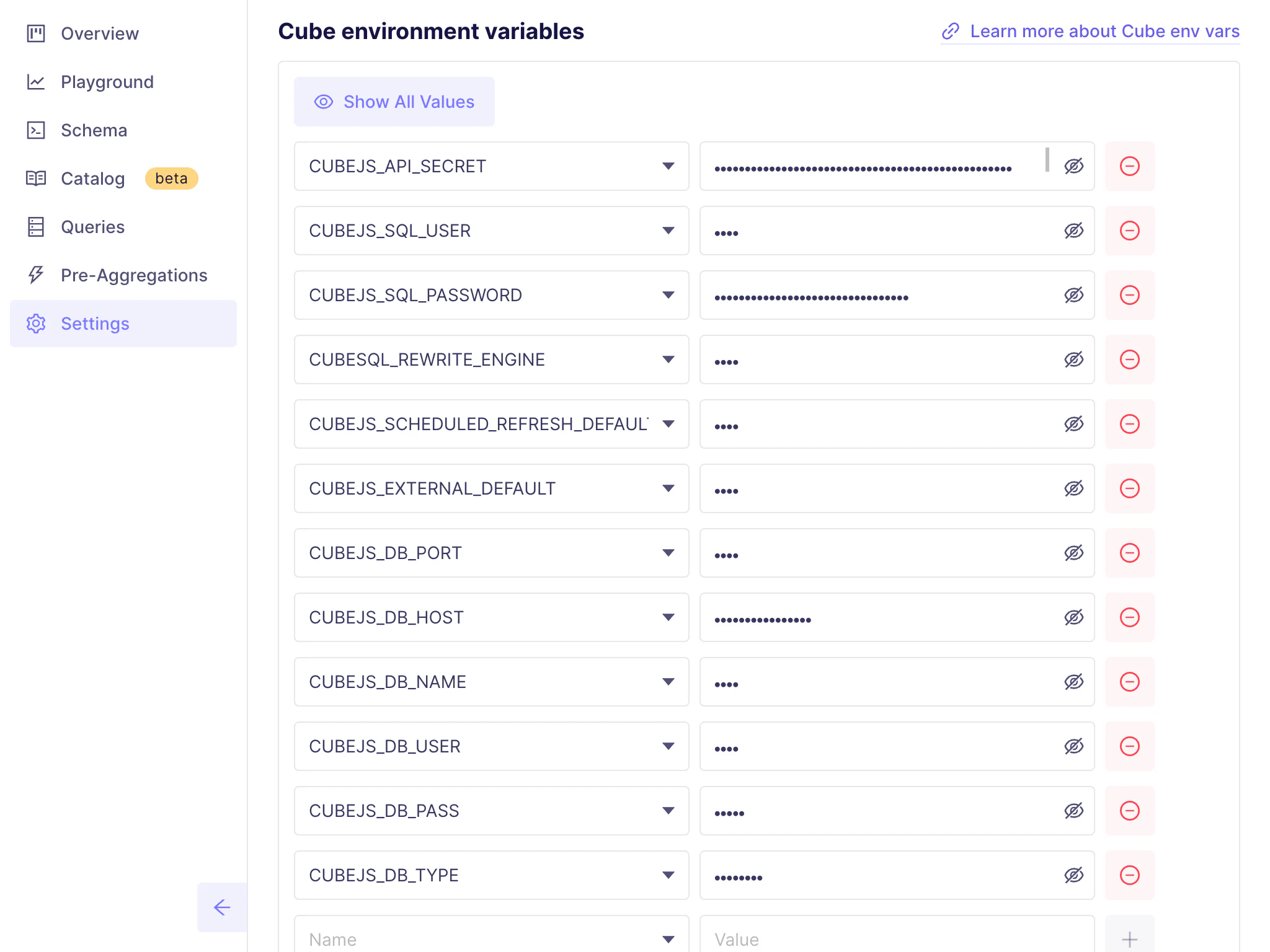Screen dimensions: 1270x952
Task: Open the Catalog beta page
Action: (x=93, y=178)
